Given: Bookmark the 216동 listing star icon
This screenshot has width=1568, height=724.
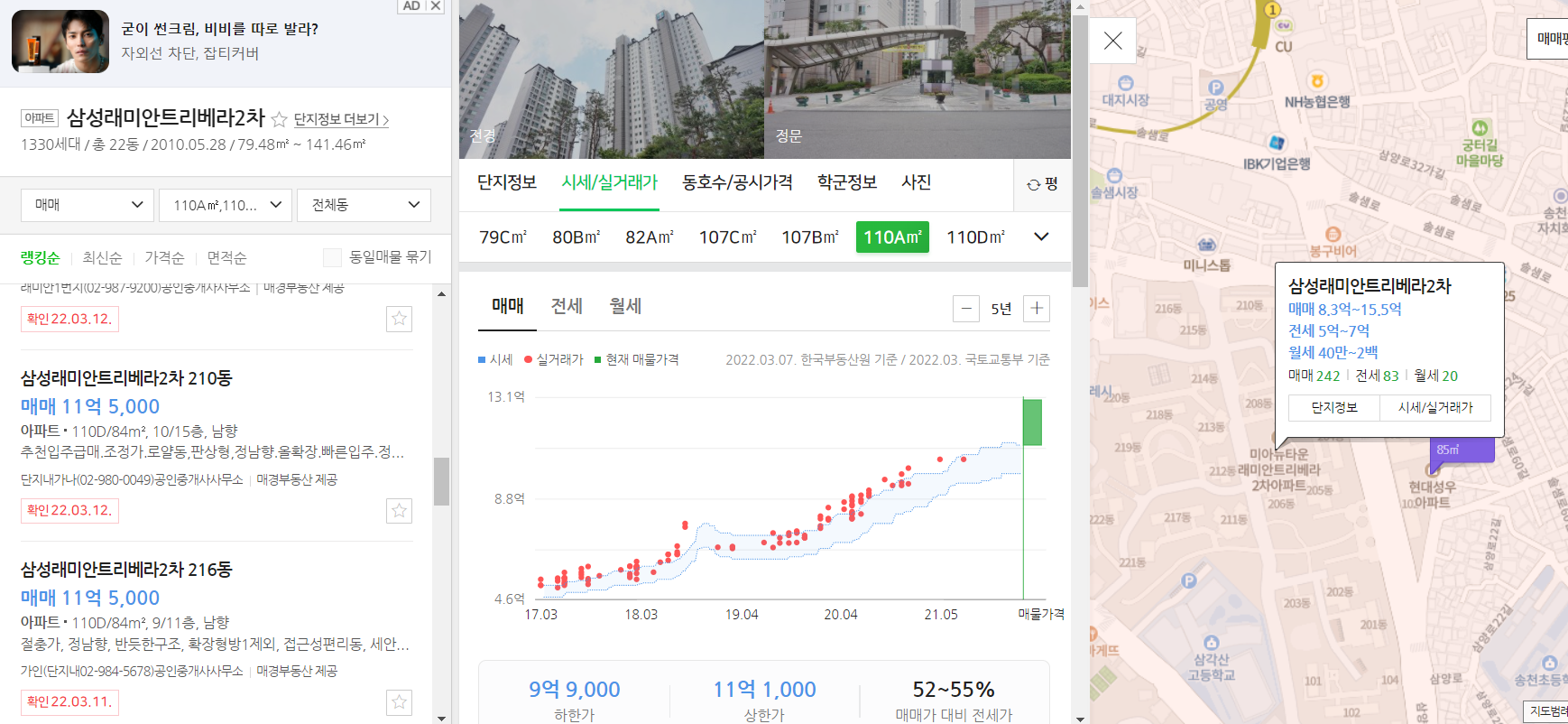Looking at the screenshot, I should (400, 702).
